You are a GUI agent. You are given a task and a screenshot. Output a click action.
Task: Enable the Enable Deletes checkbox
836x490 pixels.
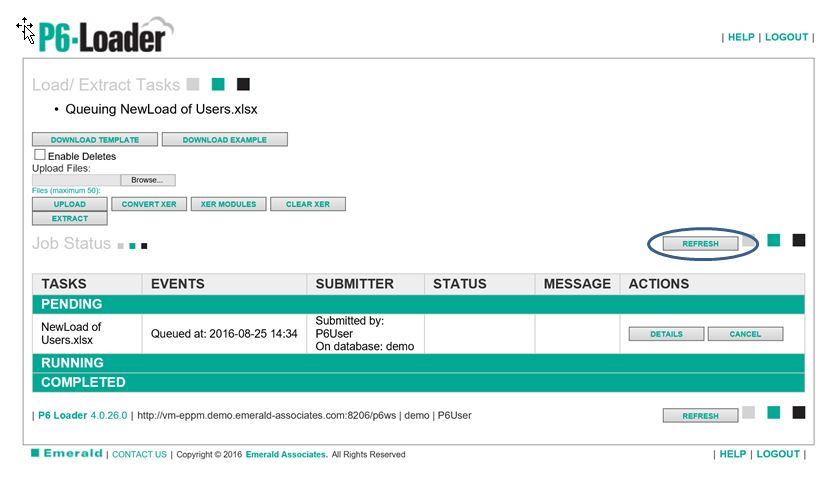click(x=40, y=155)
